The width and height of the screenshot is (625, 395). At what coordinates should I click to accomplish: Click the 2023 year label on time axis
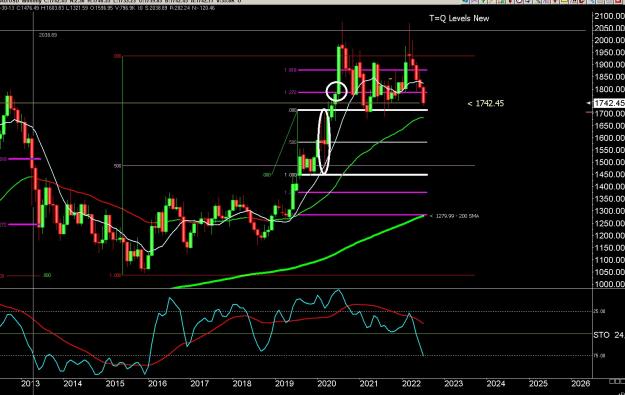pos(453,384)
